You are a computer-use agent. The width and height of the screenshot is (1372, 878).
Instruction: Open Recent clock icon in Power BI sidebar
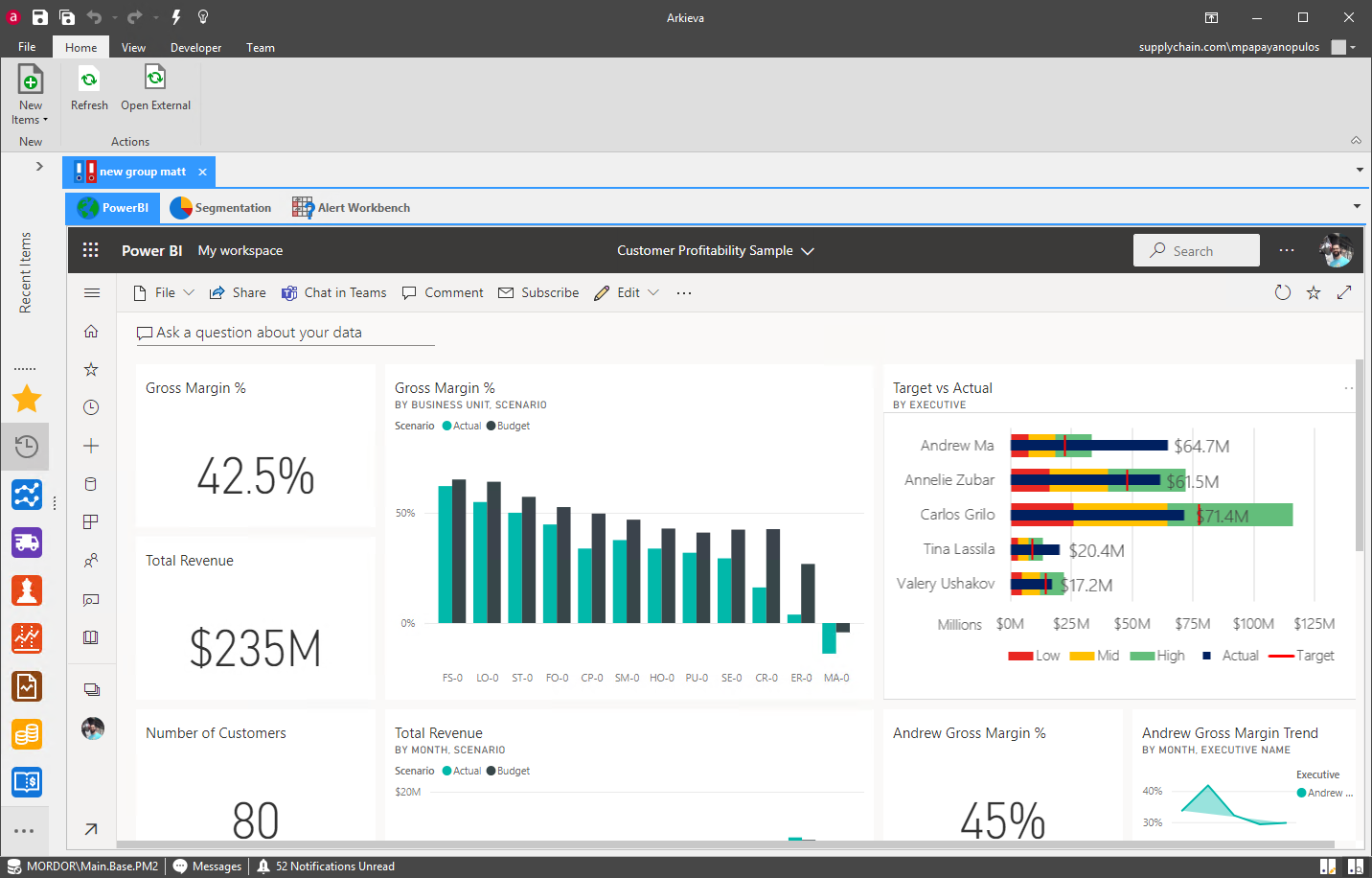(91, 407)
